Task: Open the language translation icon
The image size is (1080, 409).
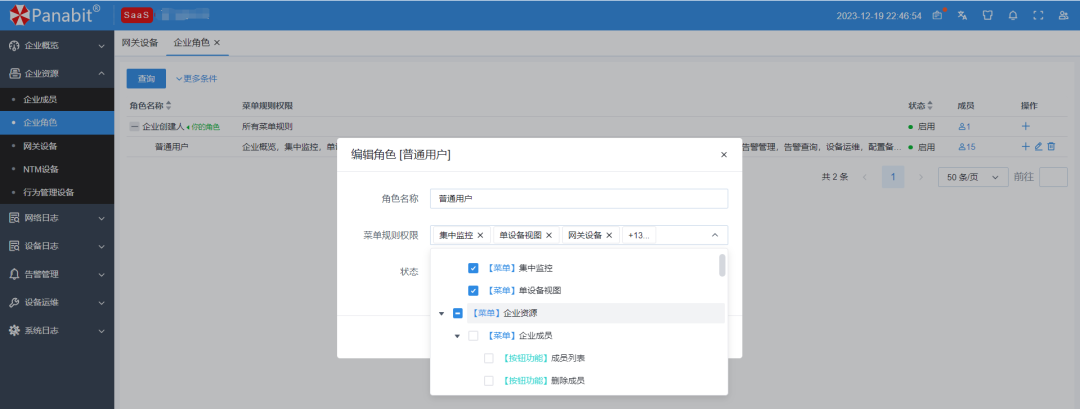Action: (963, 15)
